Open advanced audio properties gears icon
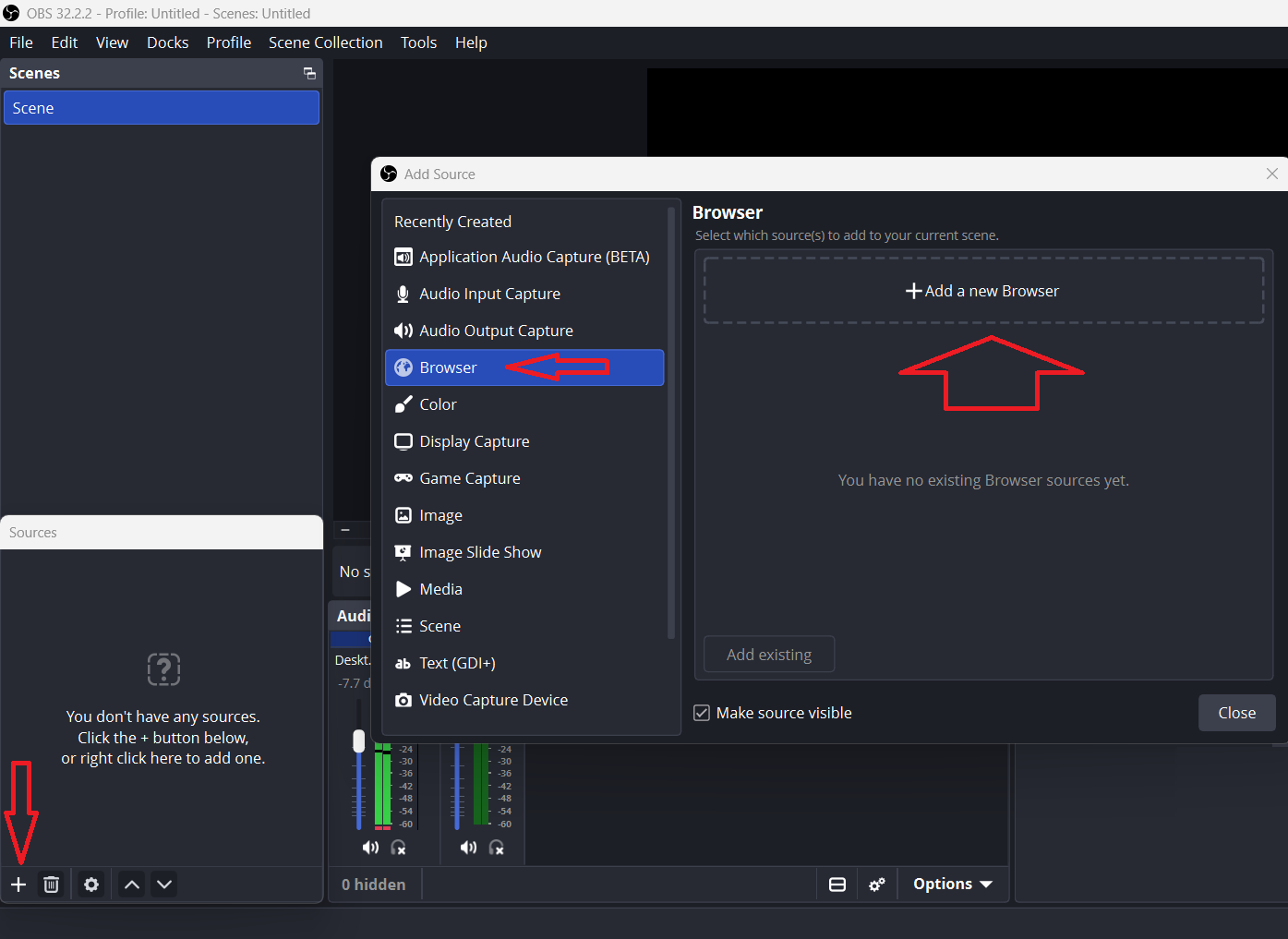This screenshot has width=1288, height=939. pos(877,885)
